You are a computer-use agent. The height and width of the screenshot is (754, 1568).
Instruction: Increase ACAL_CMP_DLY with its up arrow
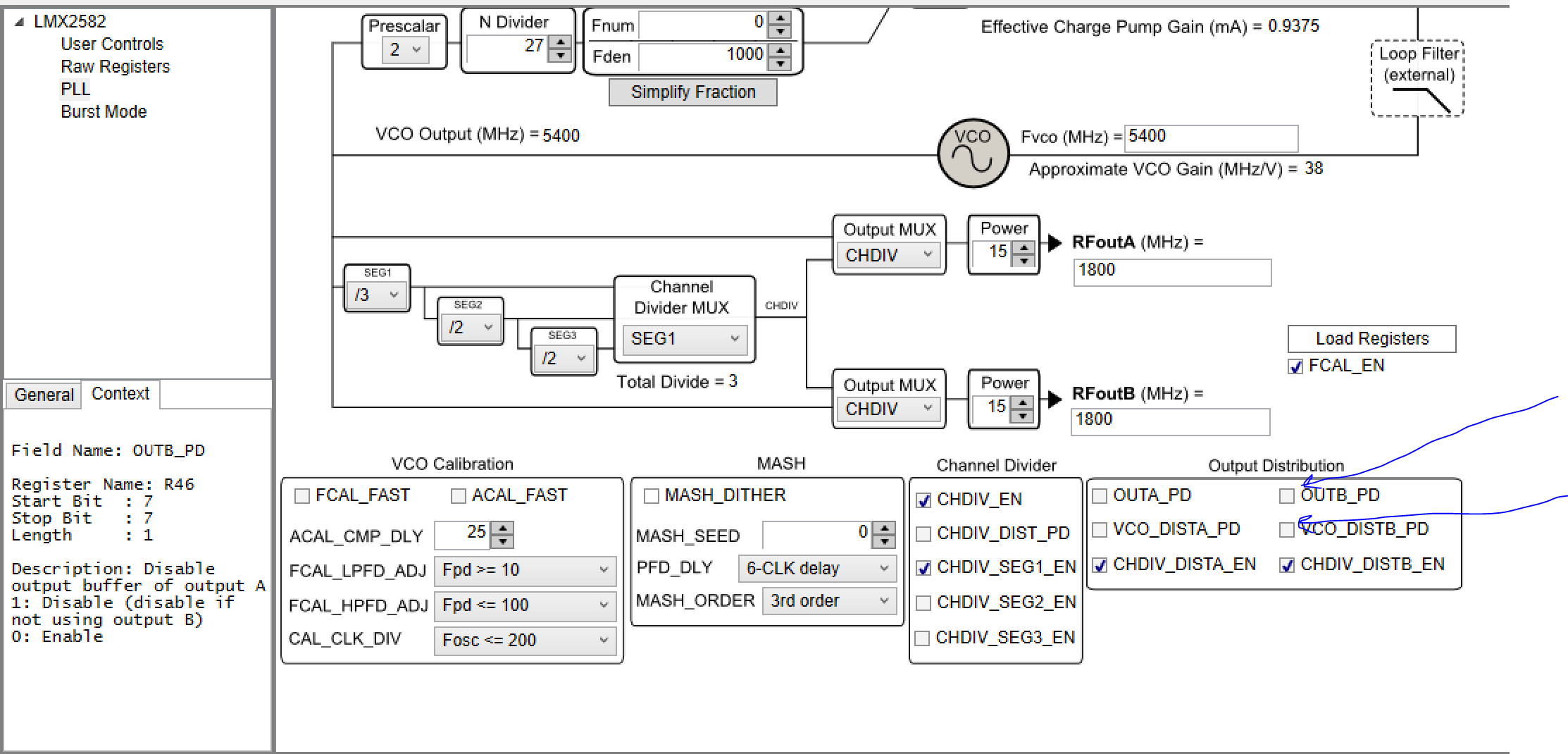click(502, 528)
